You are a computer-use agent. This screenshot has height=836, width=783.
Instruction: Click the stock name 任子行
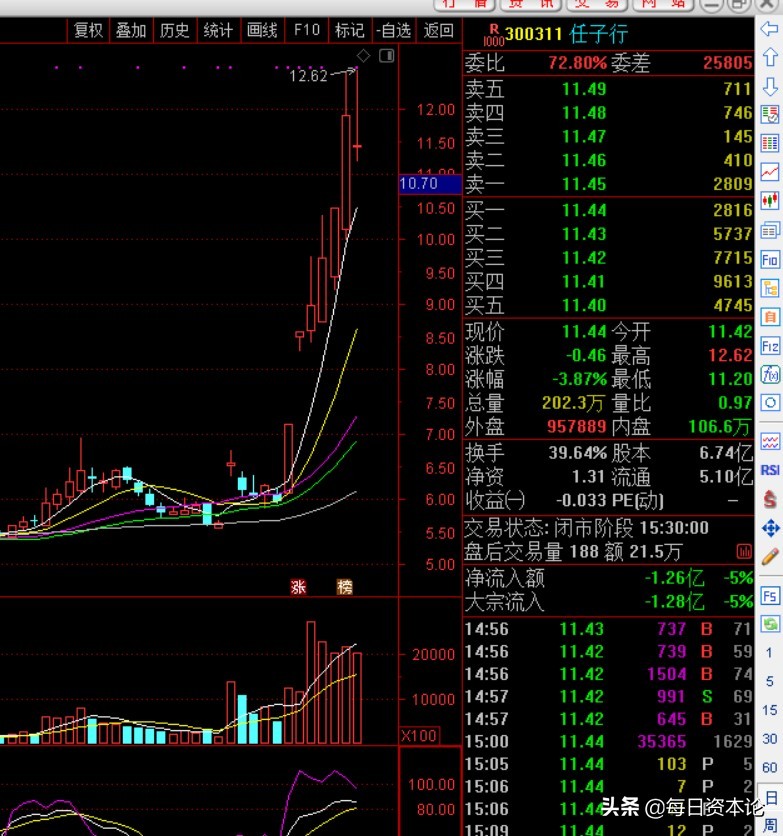599,35
